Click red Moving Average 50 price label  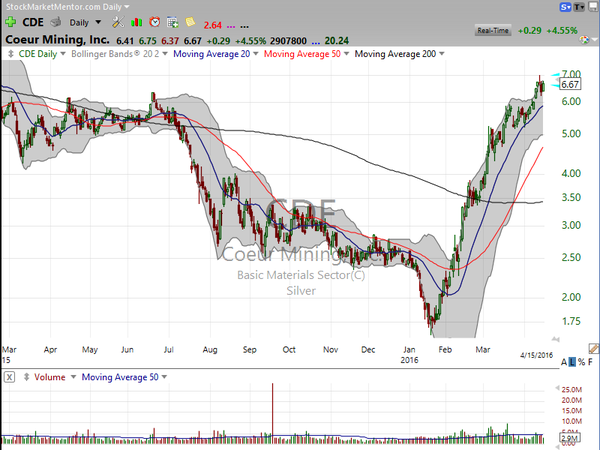(302, 54)
